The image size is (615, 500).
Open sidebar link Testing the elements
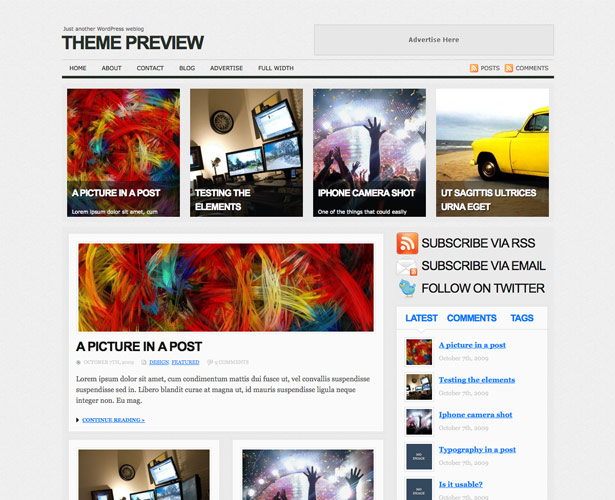pos(477,380)
